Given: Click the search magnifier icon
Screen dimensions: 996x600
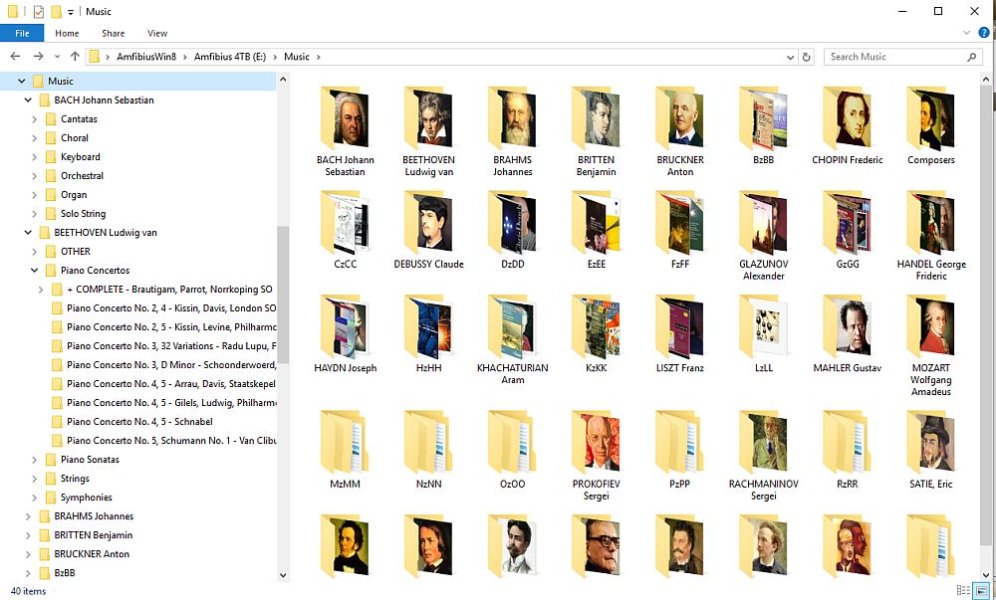Looking at the screenshot, I should click(971, 57).
